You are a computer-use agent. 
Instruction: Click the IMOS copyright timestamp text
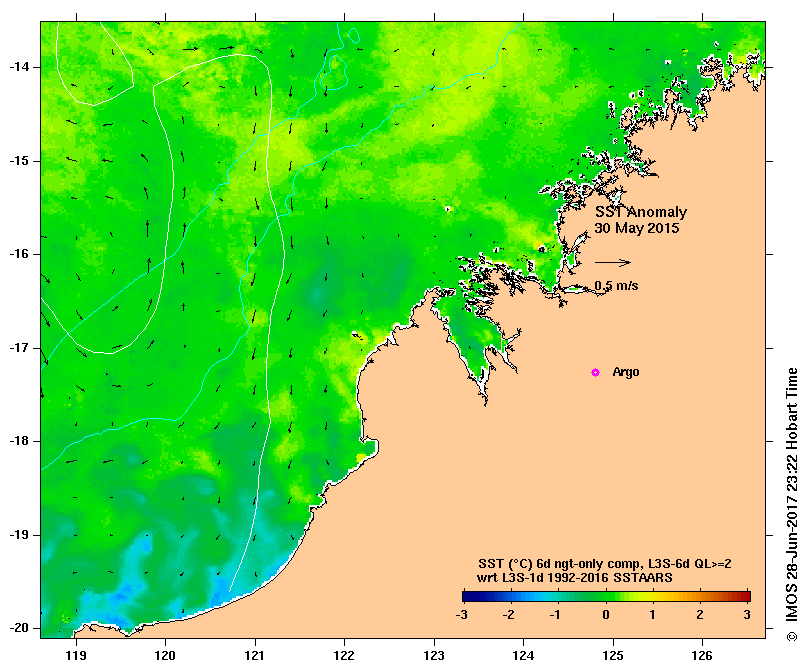pyautogui.click(x=792, y=504)
